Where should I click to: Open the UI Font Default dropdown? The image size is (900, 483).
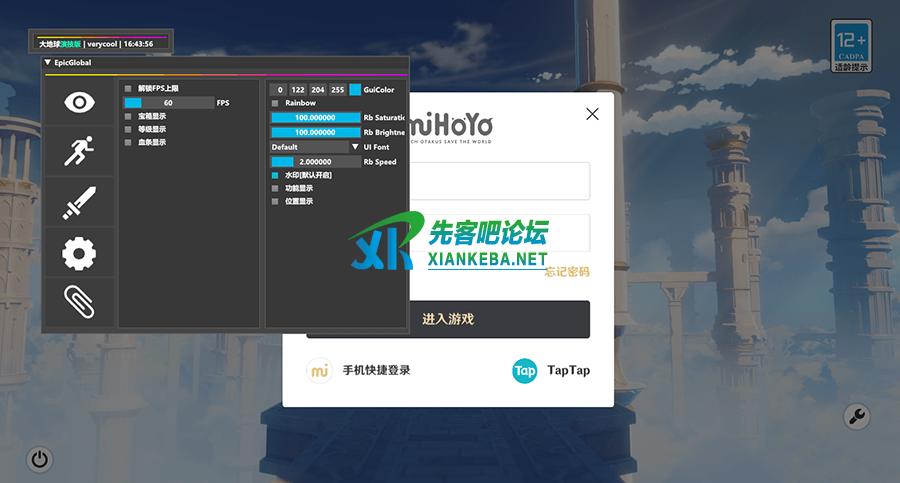(315, 147)
